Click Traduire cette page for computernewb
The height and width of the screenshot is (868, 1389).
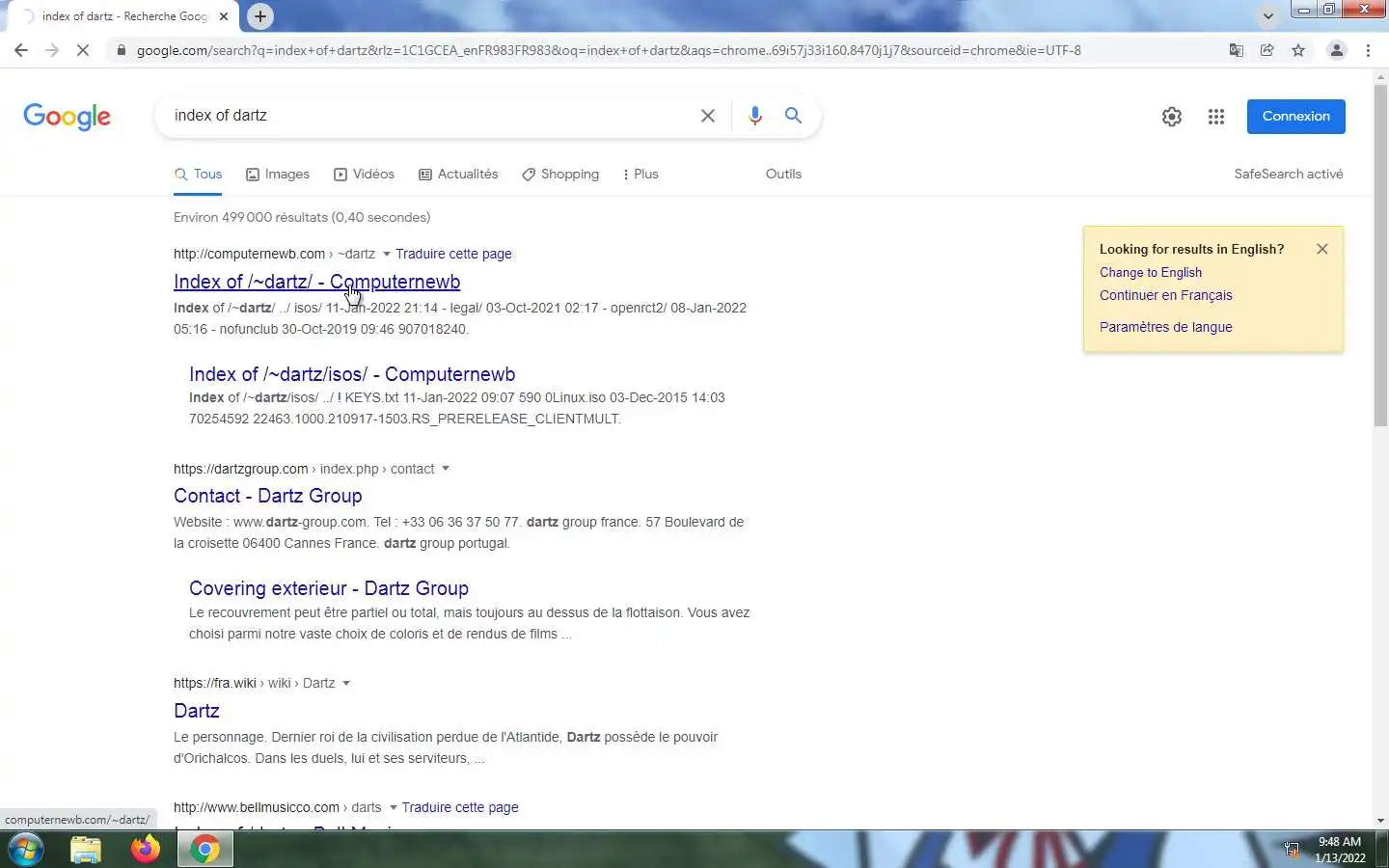(453, 255)
